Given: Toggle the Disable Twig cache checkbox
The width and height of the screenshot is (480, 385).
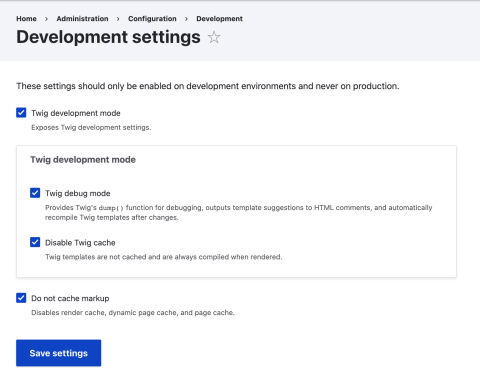Looking at the screenshot, I should 35,242.
